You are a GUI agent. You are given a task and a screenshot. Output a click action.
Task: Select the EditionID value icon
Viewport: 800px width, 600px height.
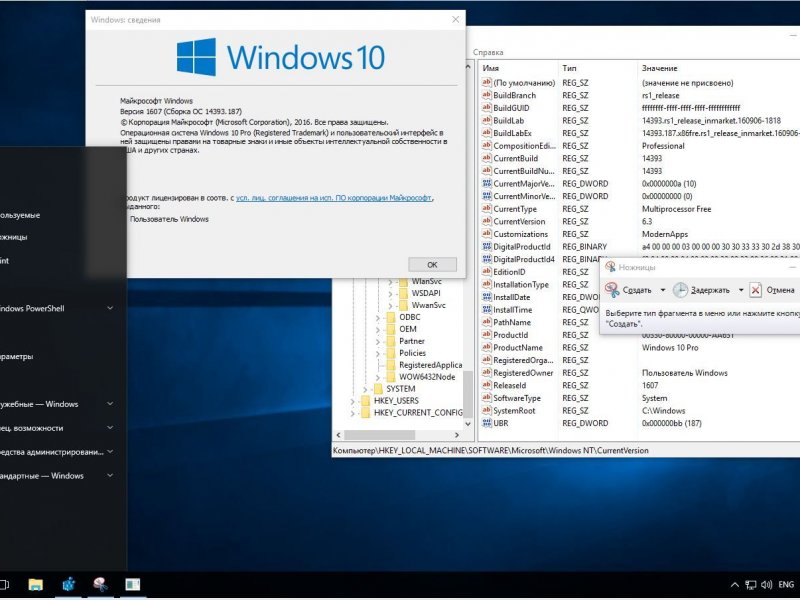486,271
